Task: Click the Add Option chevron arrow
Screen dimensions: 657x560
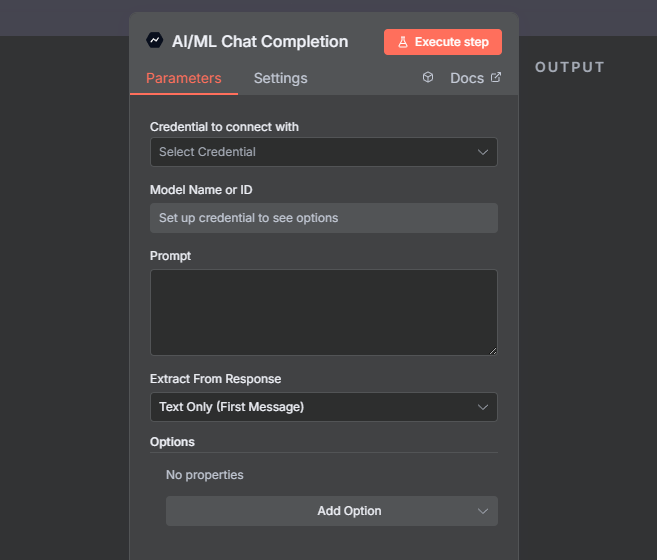Action: point(483,511)
